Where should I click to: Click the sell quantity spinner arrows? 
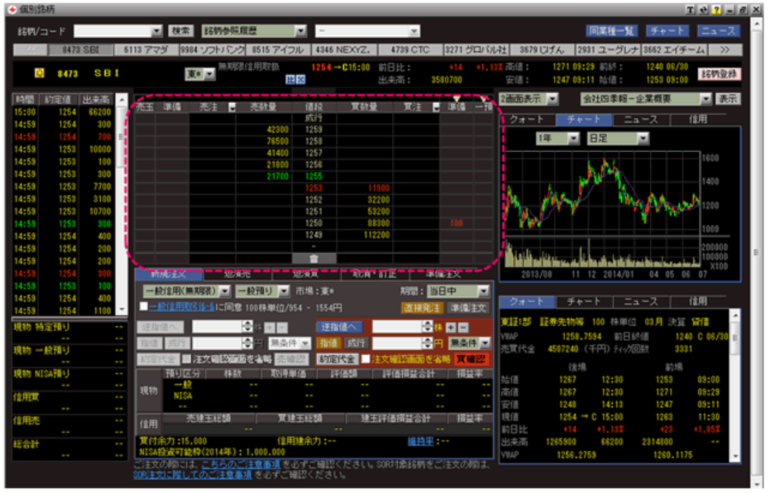click(x=247, y=327)
